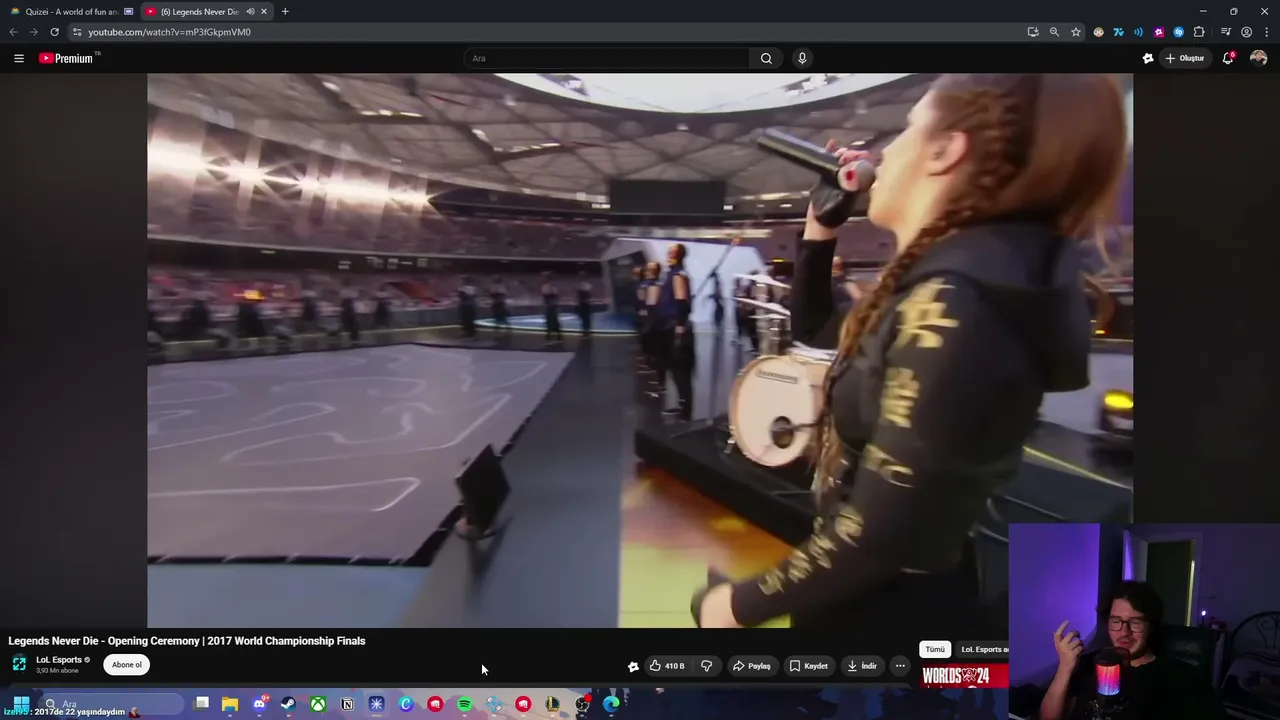Screen dimensions: 1280x720
Task: Go to YouTube Premium home logo
Action: [x=66, y=58]
